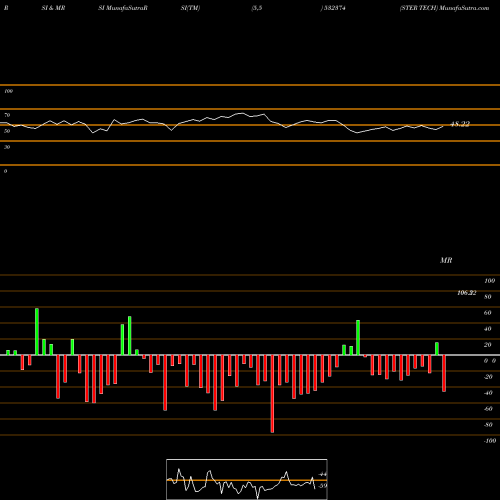Click the MR axis label '-100'
Image resolution: width=500 pixels, height=500 pixels.
coord(490,441)
